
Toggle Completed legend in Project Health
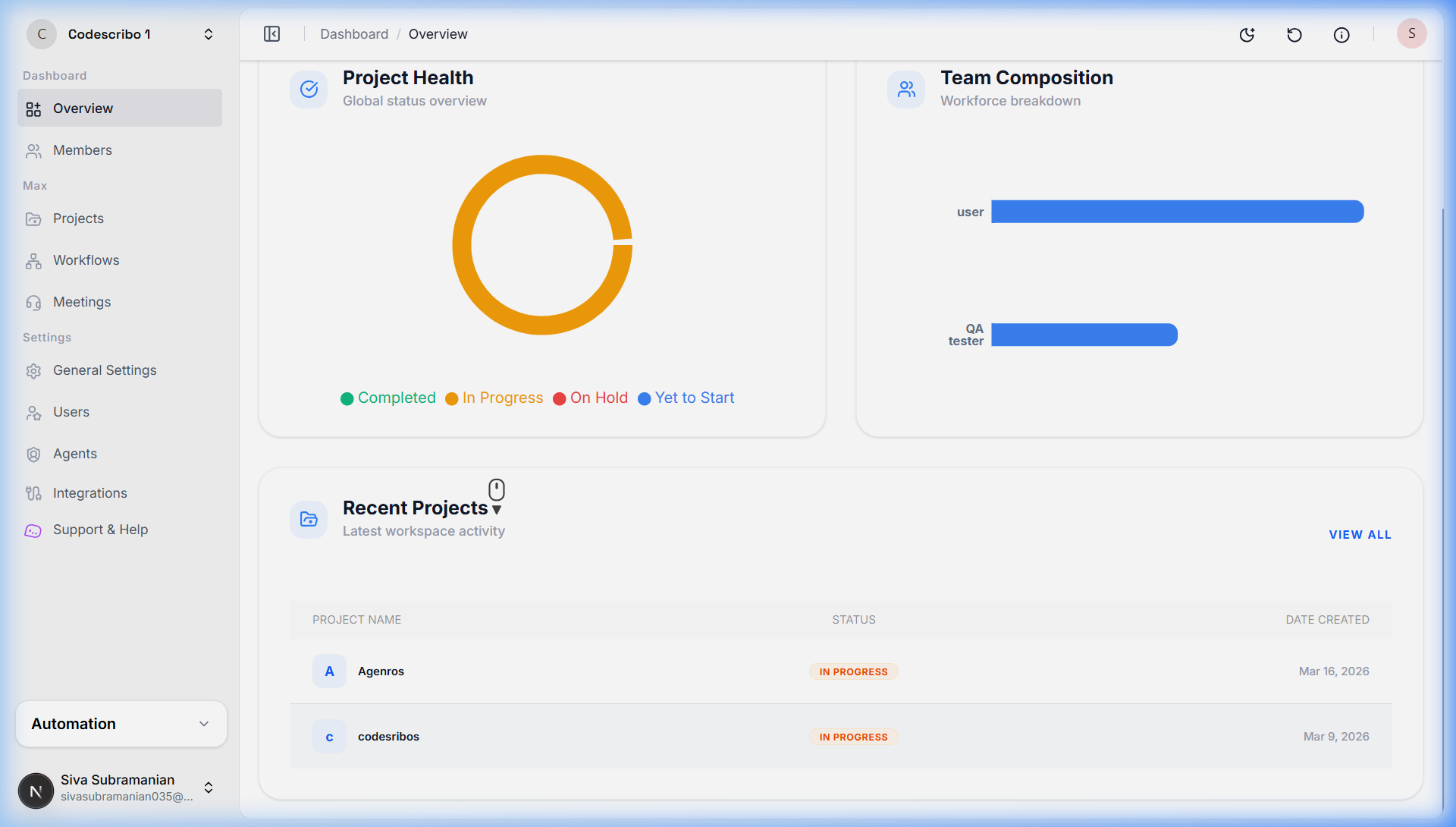click(388, 398)
